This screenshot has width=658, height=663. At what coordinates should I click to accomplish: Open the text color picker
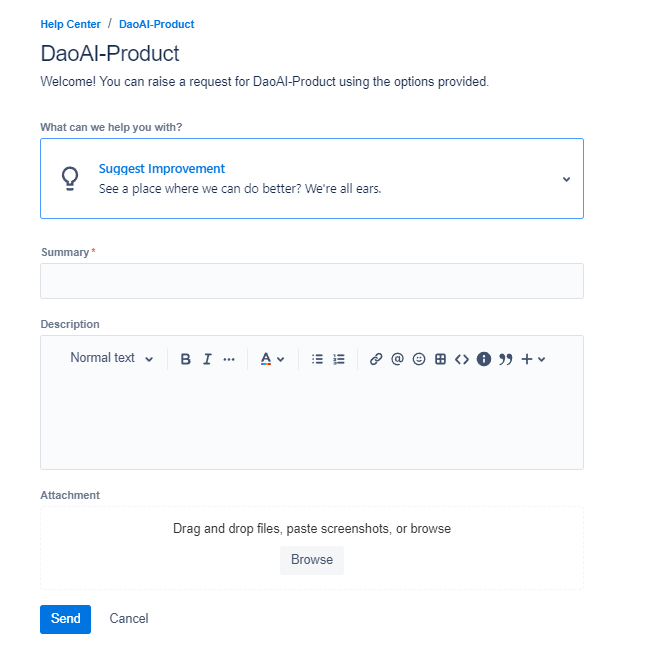pyautogui.click(x=272, y=359)
